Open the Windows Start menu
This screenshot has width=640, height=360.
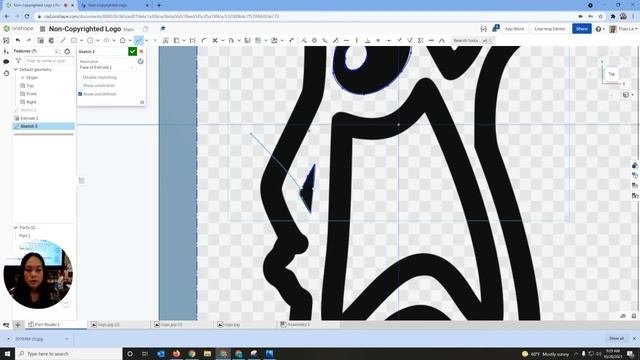[7, 353]
